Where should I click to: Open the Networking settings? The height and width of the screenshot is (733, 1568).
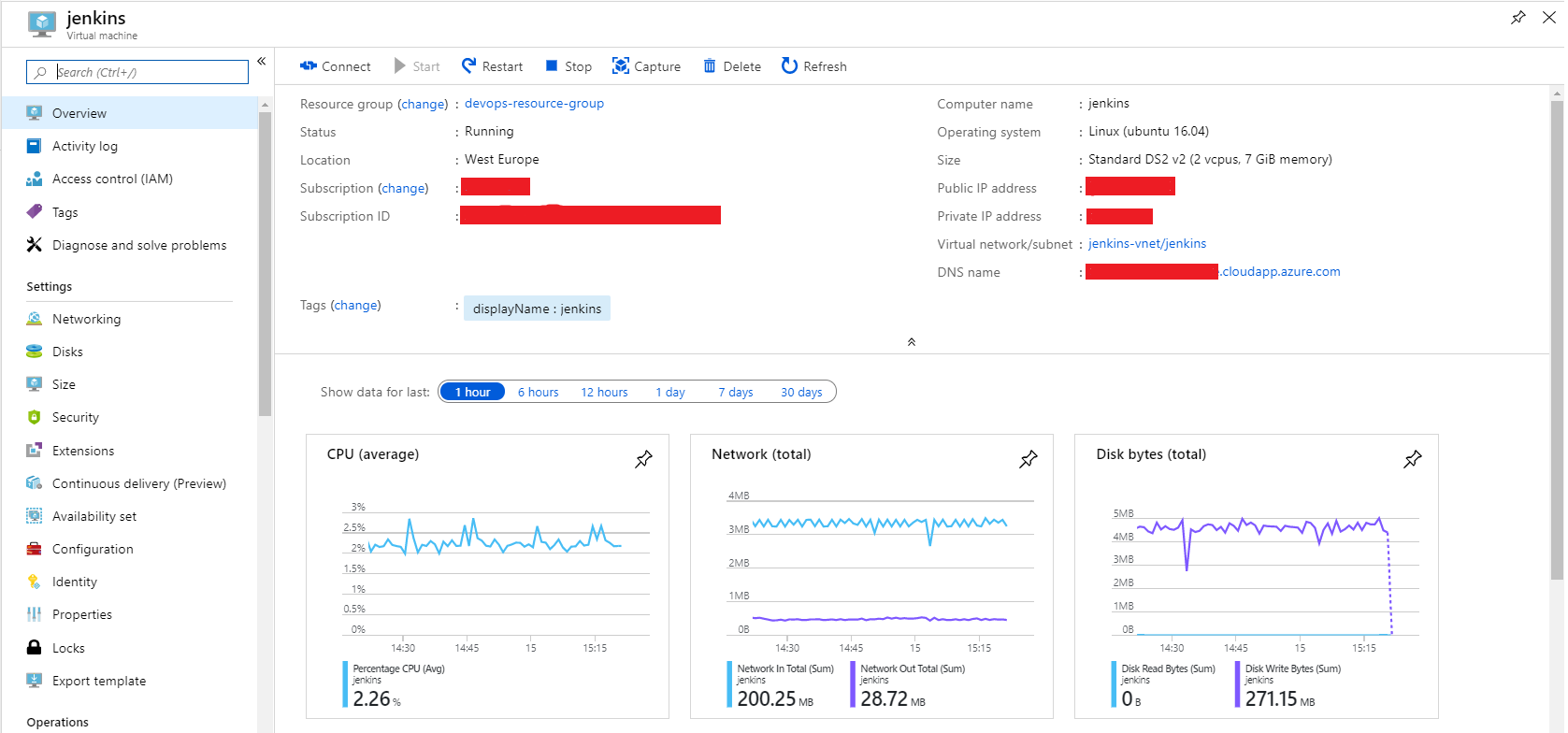click(86, 319)
